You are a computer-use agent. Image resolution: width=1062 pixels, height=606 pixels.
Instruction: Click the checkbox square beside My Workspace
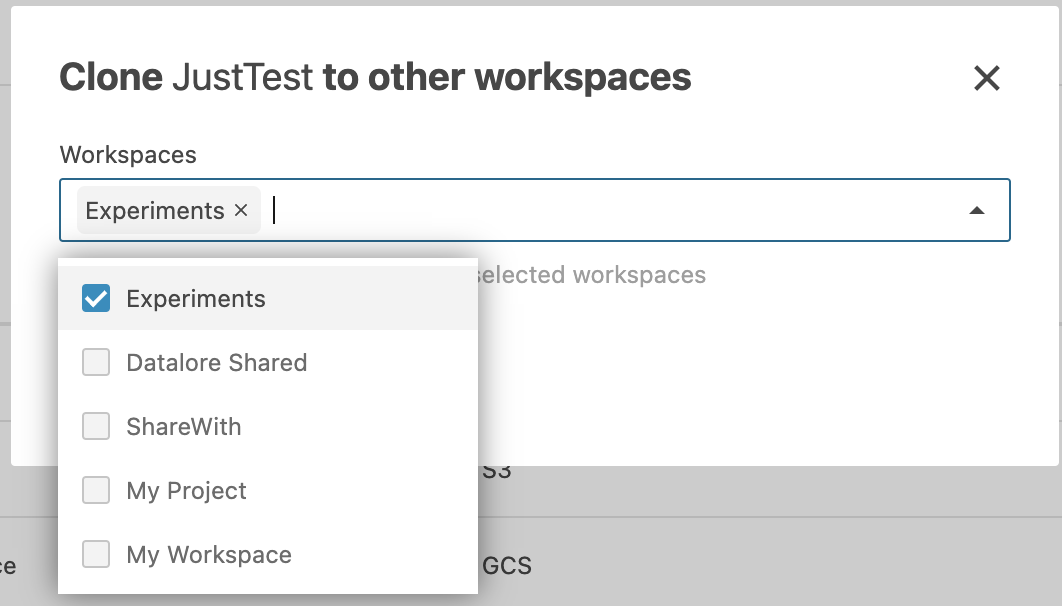point(96,554)
